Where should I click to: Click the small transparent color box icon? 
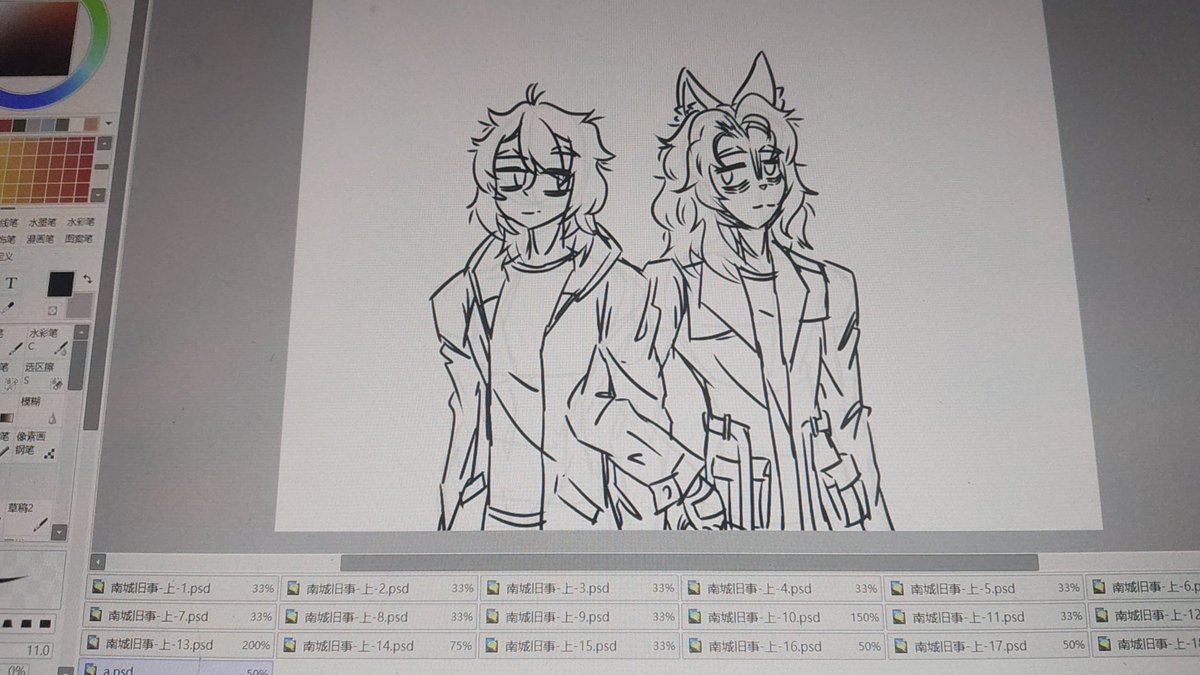click(x=53, y=311)
